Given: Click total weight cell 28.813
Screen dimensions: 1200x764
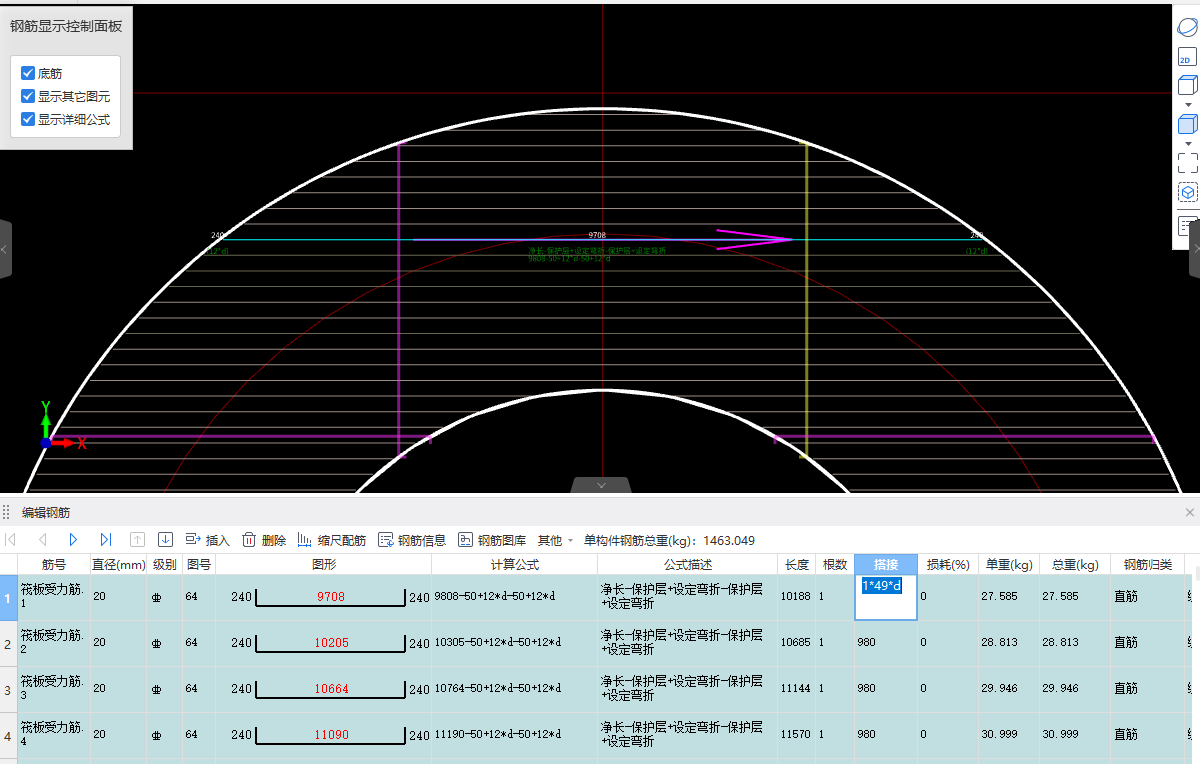Looking at the screenshot, I should tap(1075, 643).
